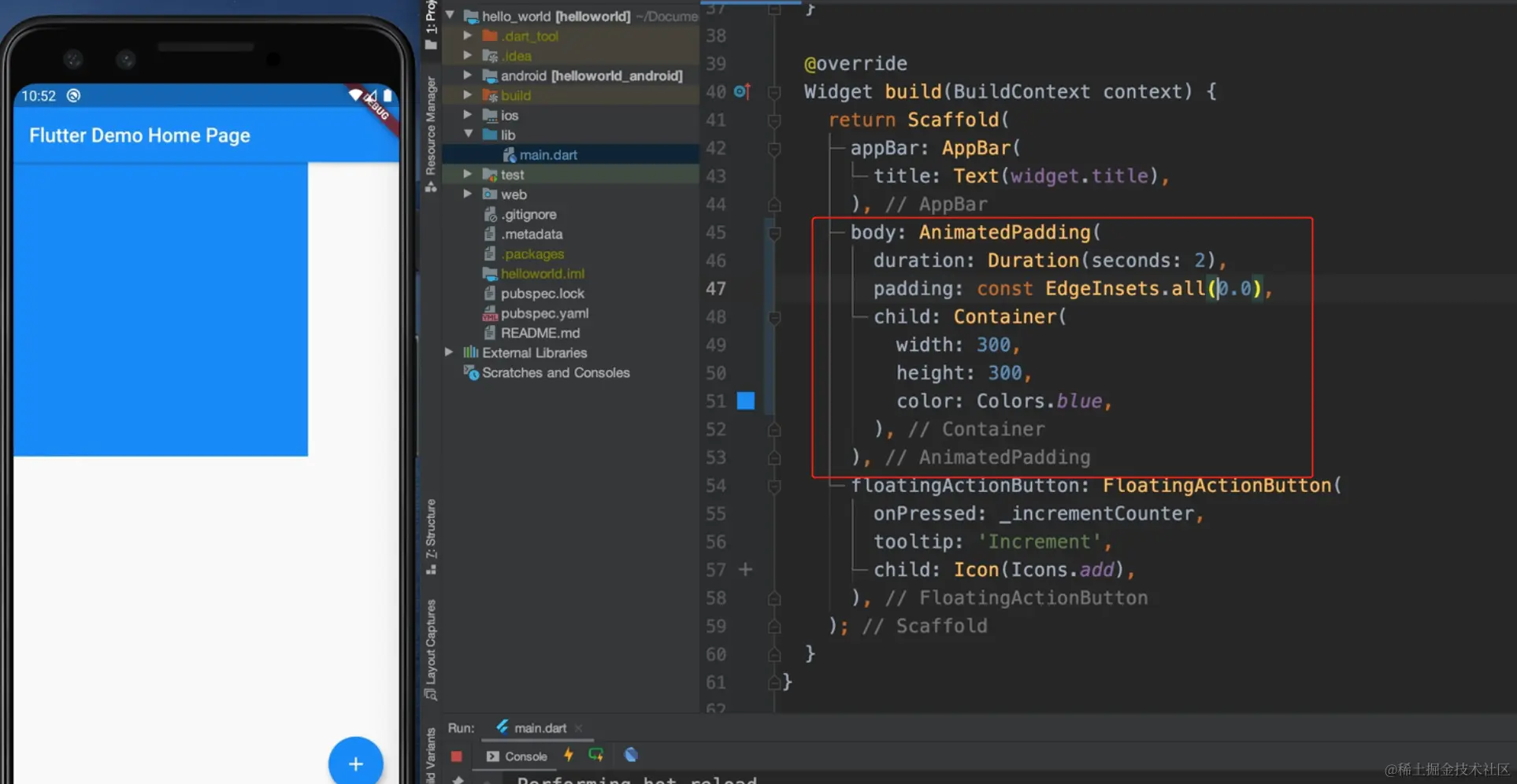
Task: Click the blue color swatch on line 51
Action: (x=746, y=401)
